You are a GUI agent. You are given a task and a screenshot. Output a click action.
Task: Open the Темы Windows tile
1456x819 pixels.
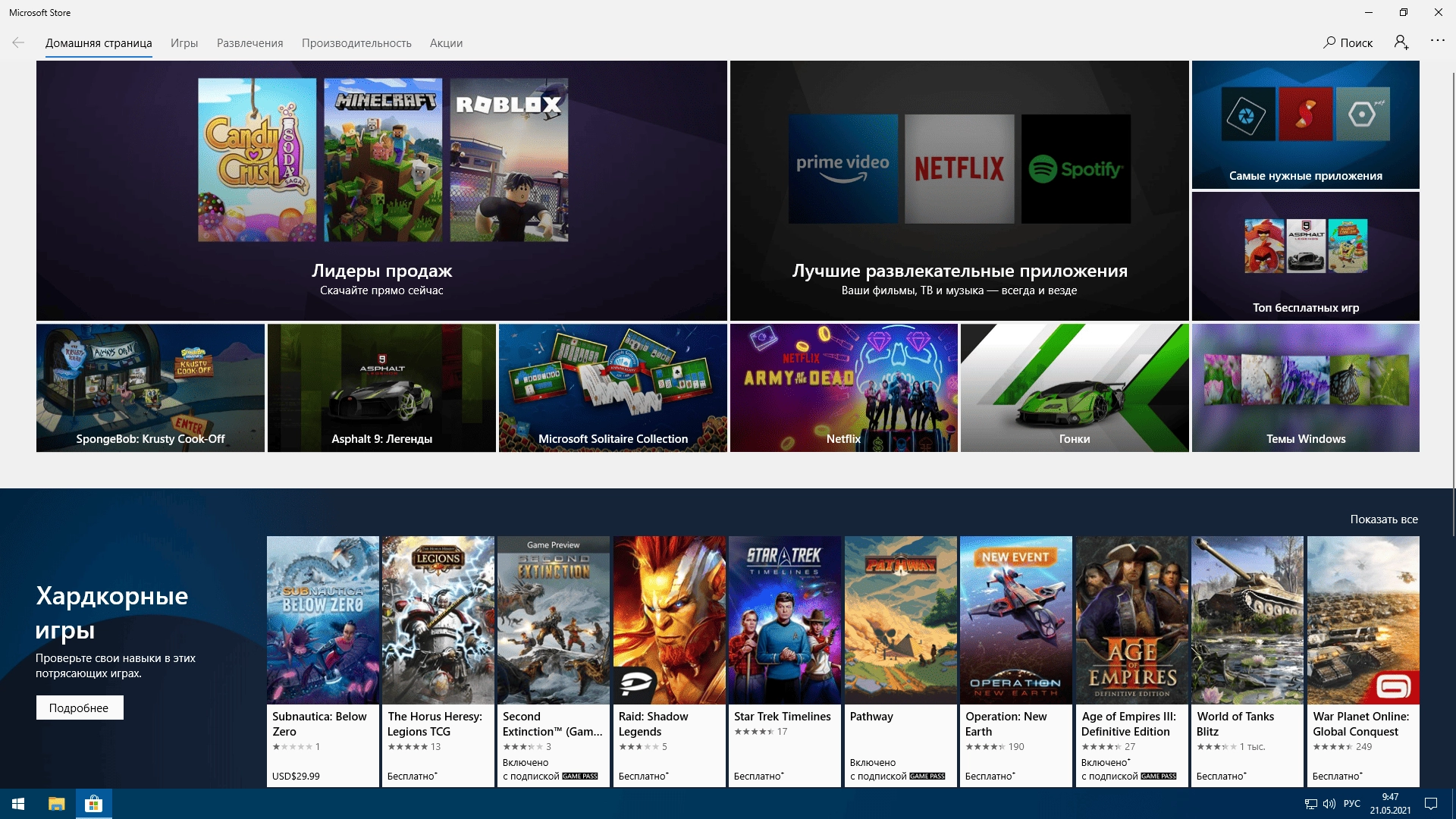pos(1306,388)
